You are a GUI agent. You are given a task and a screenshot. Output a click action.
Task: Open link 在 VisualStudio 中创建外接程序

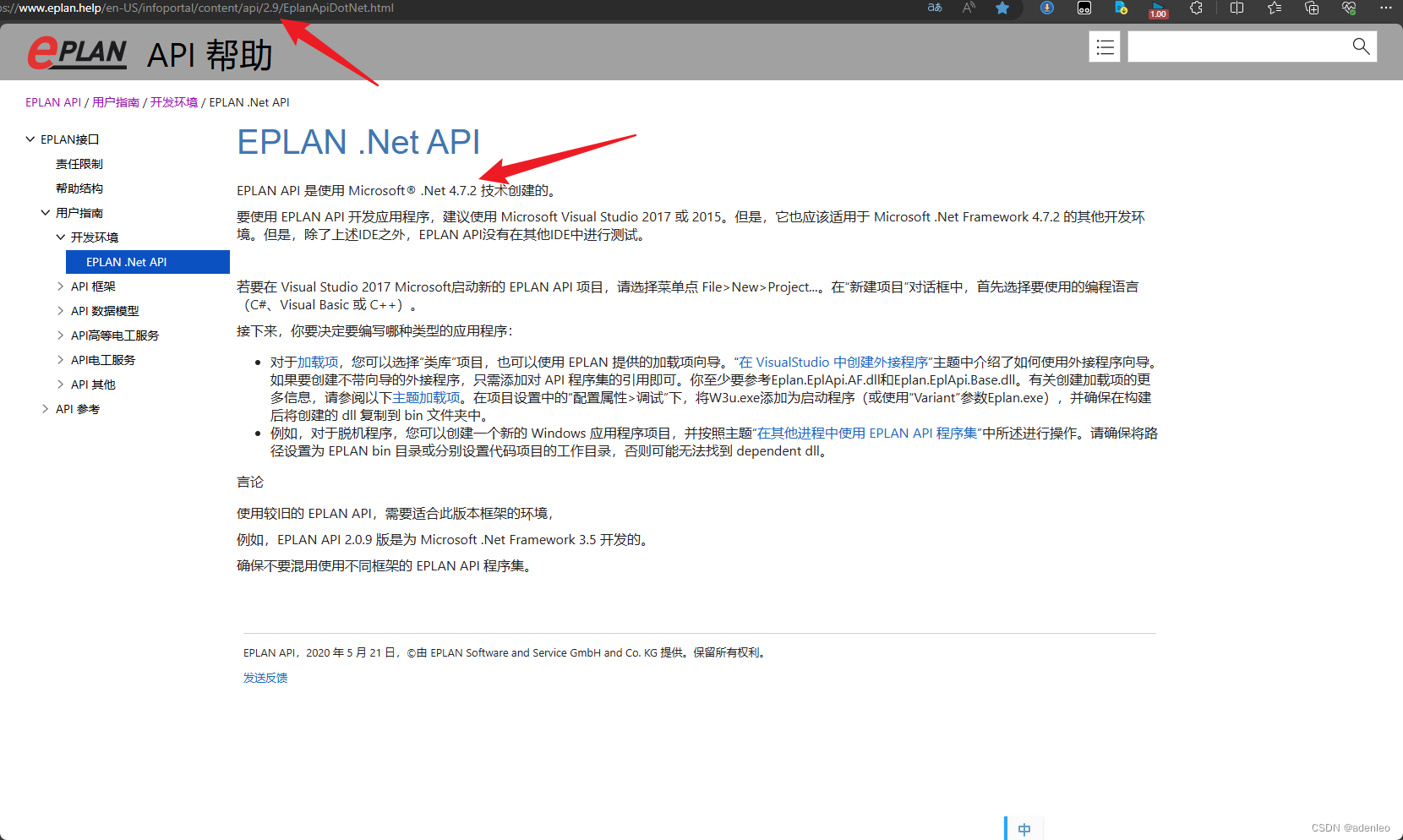[x=834, y=363]
